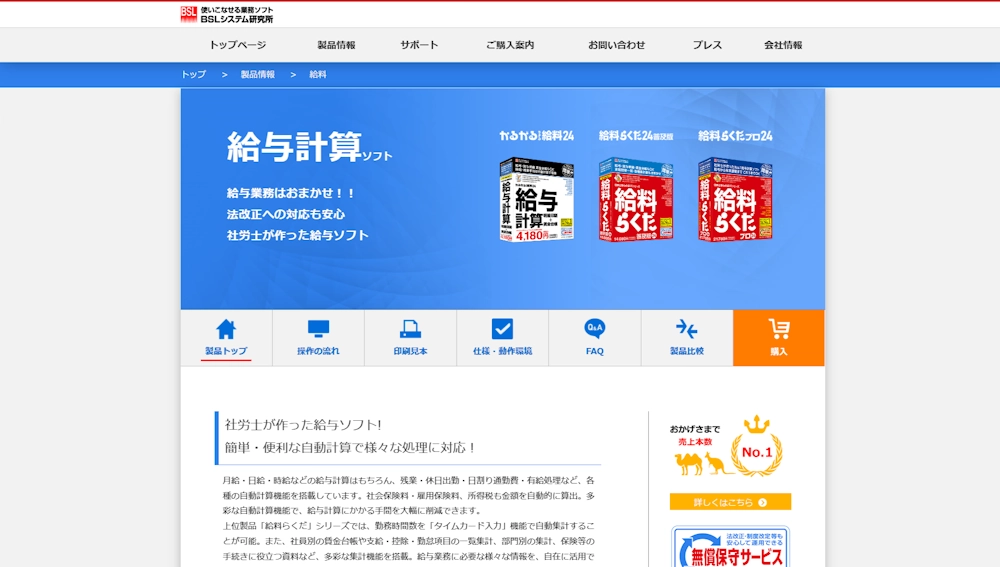The height and width of the screenshot is (567, 1000).
Task: Click the FAQ speech bubble icon
Action: [x=595, y=330]
